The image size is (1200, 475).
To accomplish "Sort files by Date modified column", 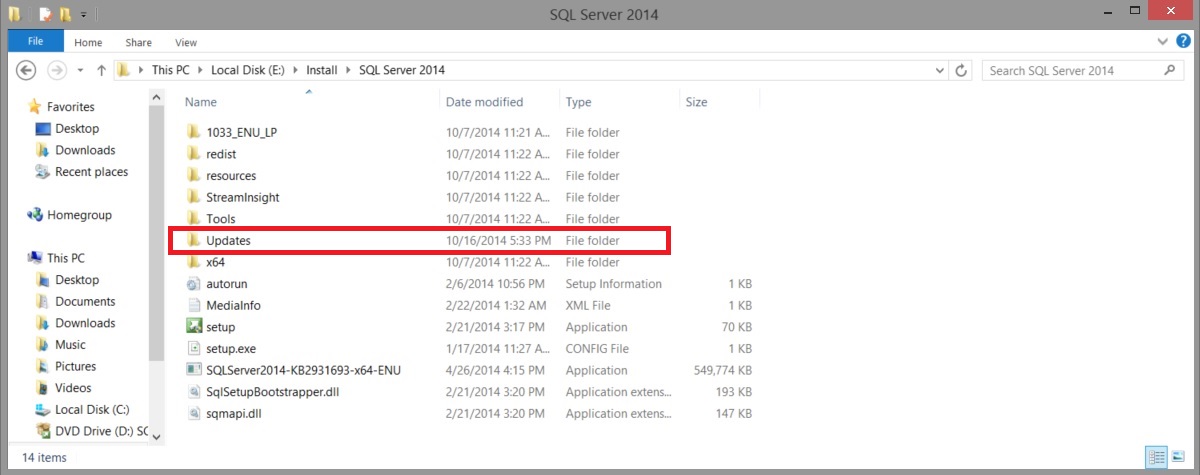I will coord(484,102).
